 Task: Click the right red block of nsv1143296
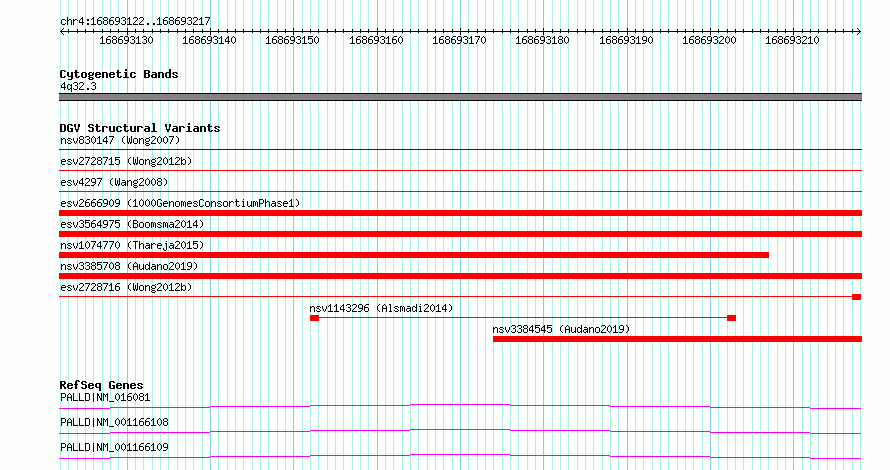732,318
